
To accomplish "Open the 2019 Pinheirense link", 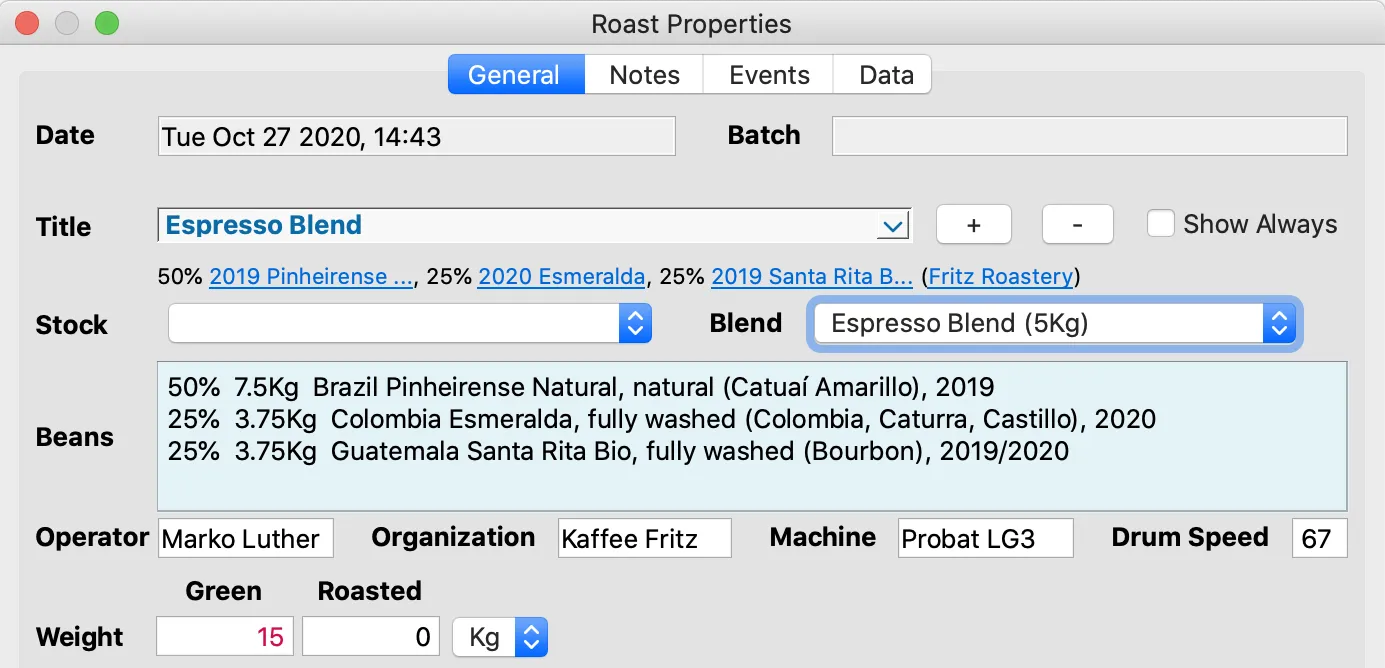I will click(311, 277).
